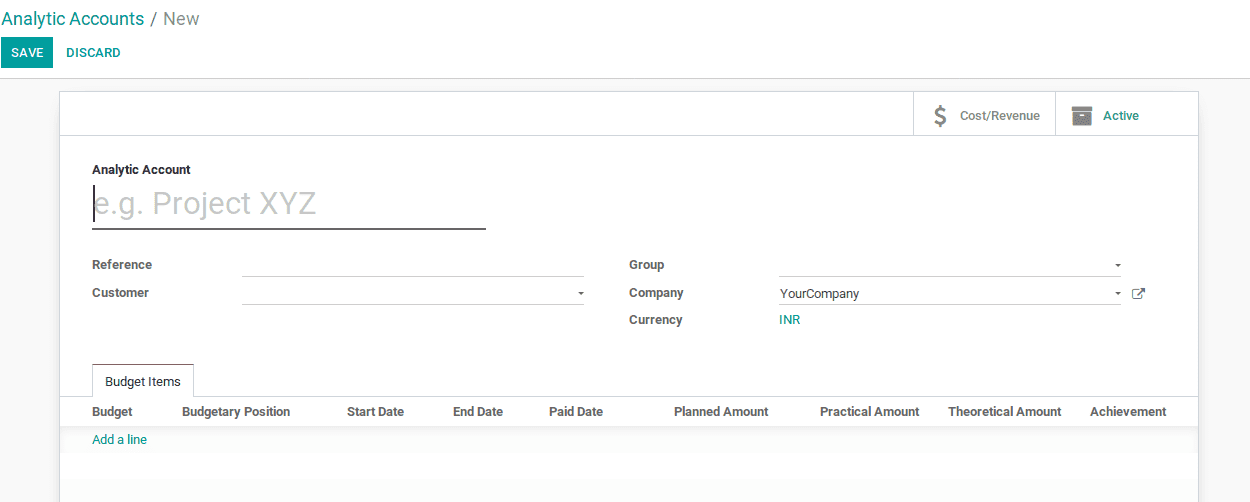Open the Cost/Revenue stat button

click(984, 115)
